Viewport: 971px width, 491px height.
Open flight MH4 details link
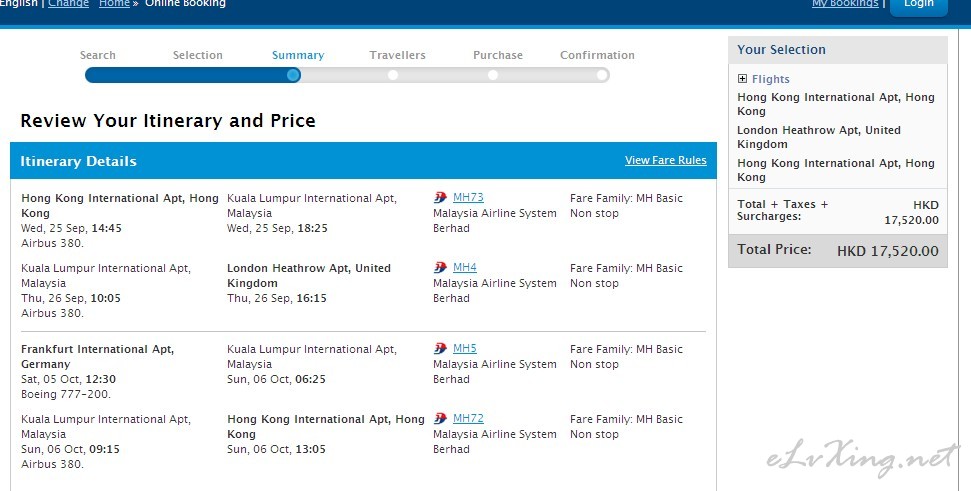[464, 267]
